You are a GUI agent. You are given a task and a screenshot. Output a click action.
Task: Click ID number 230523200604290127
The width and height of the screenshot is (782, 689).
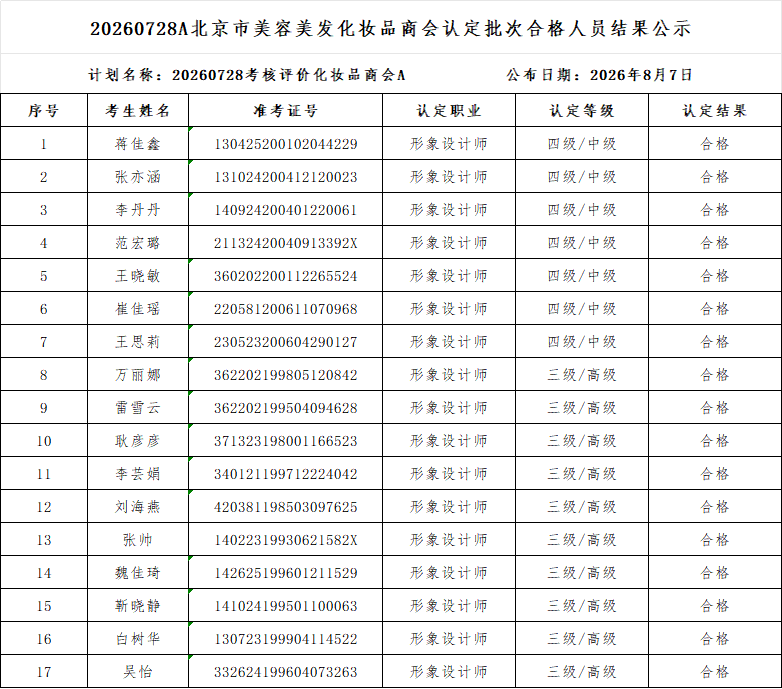click(285, 342)
